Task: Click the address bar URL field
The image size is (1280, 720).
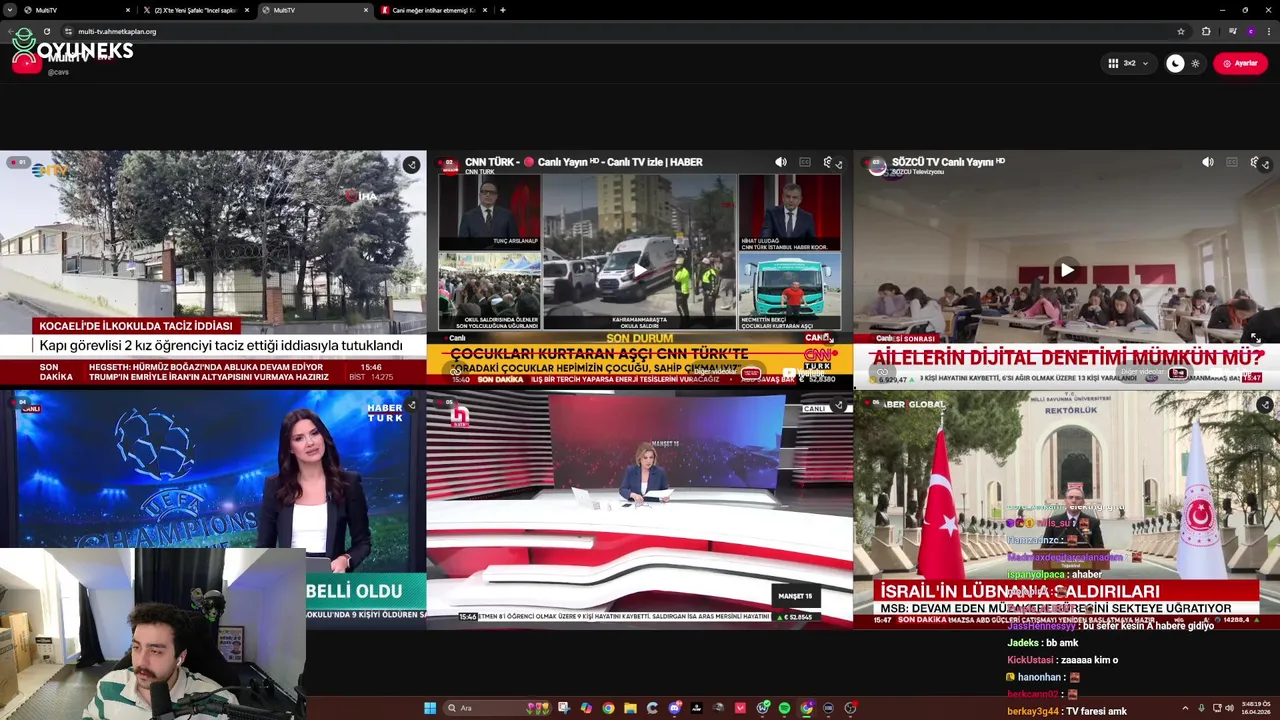Action: 620,31
